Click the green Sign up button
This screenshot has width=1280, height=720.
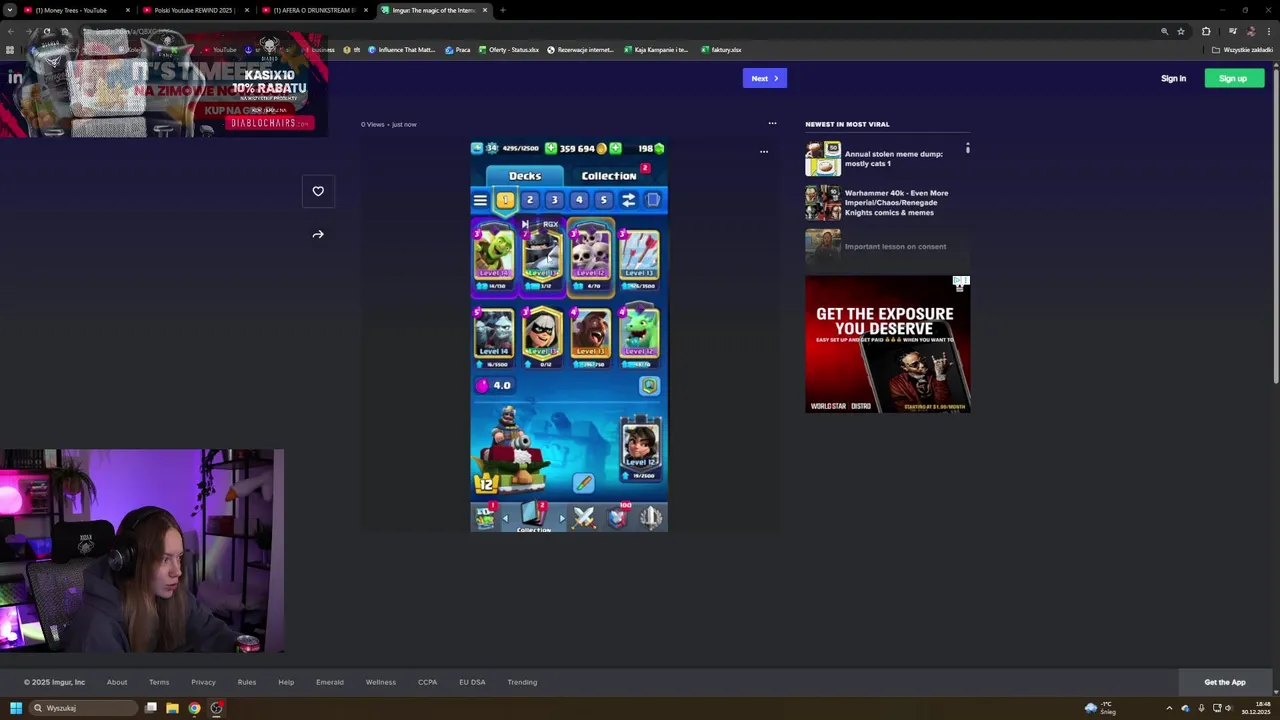click(1234, 78)
